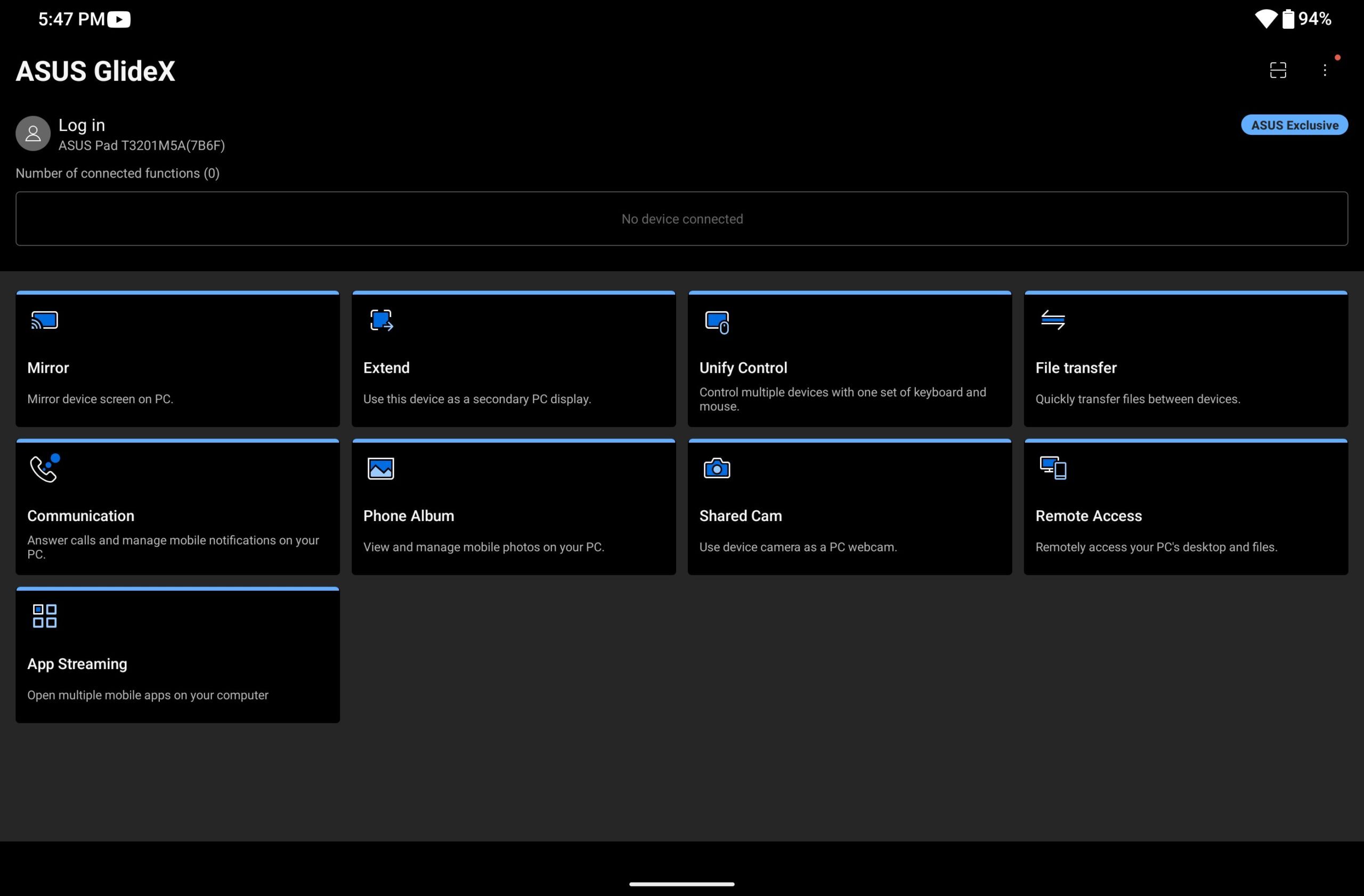The width and height of the screenshot is (1364, 896).
Task: Open the three-dot overflow menu
Action: click(1325, 70)
